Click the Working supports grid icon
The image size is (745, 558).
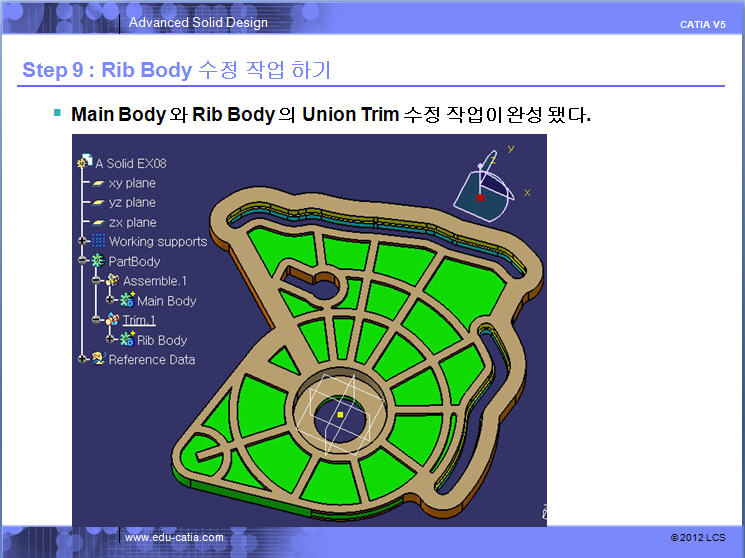pos(98,241)
